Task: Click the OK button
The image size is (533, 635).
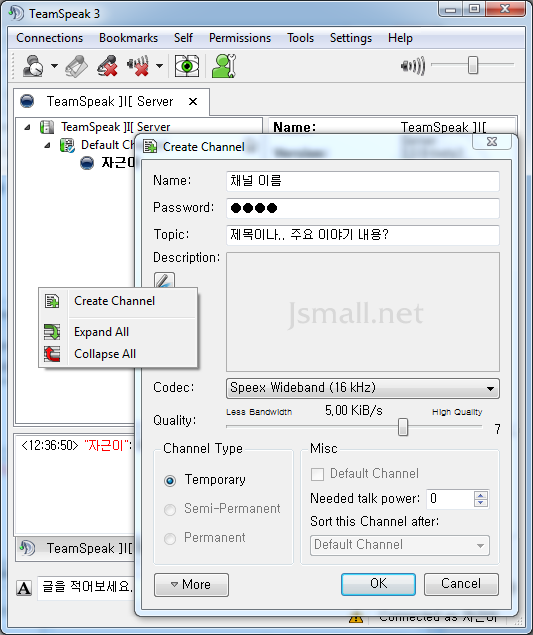Action: [x=378, y=584]
